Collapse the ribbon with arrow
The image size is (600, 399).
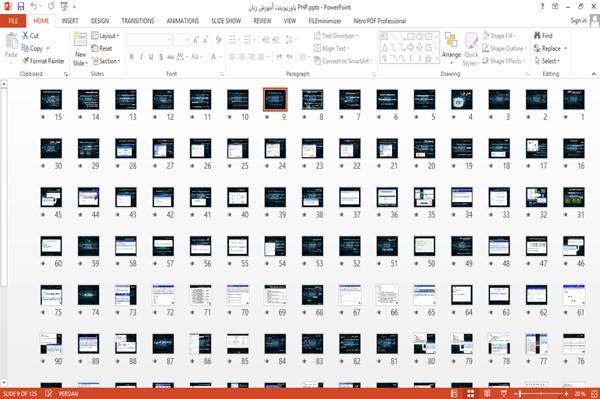click(593, 74)
